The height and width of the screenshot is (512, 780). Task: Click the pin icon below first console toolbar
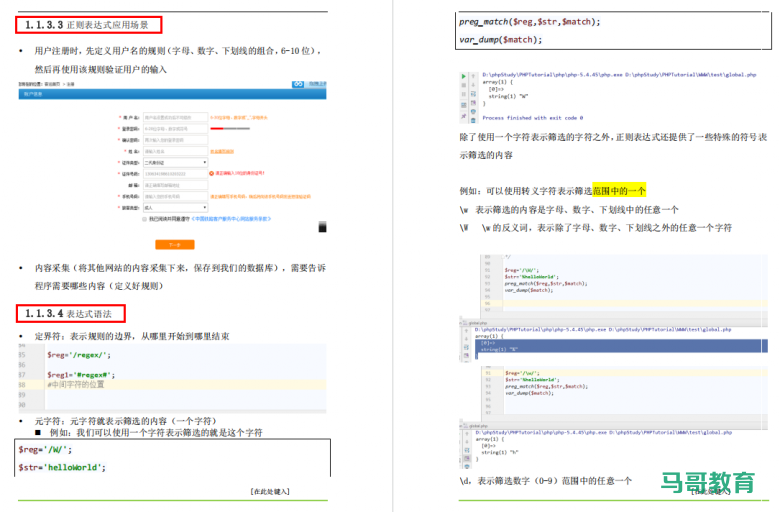(x=463, y=113)
